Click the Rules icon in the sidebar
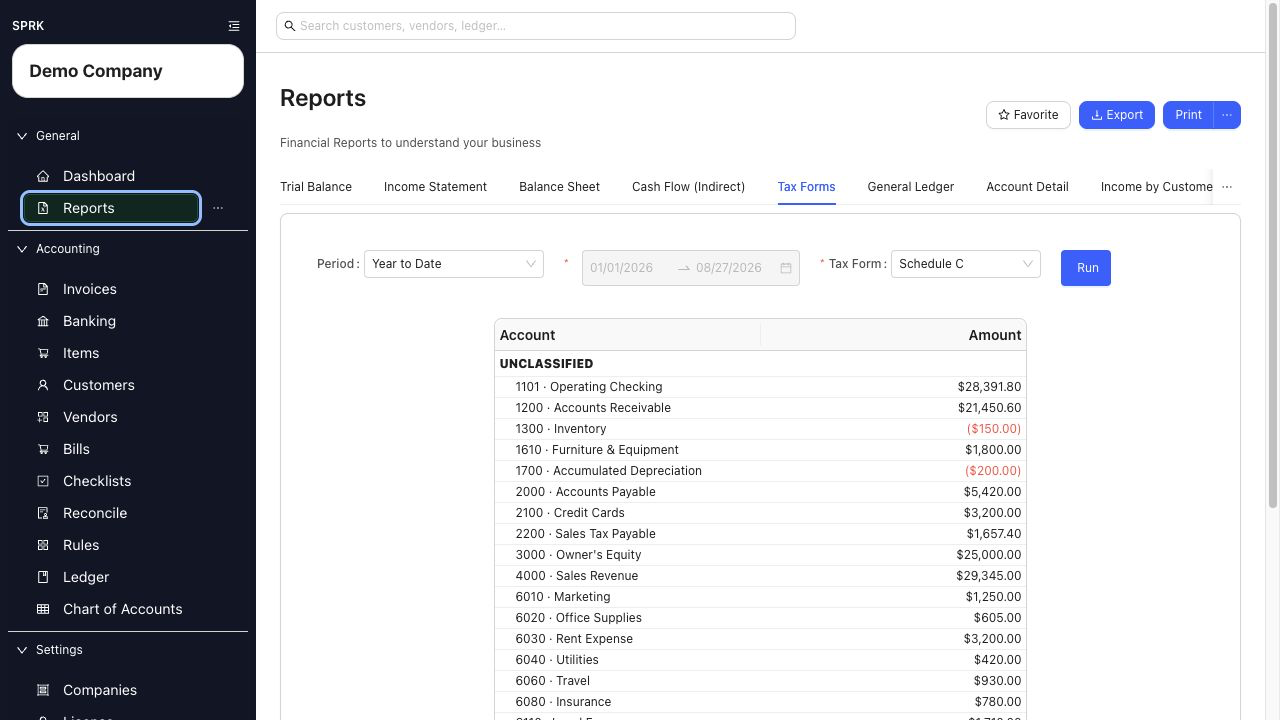This screenshot has height=720, width=1280. coord(43,545)
